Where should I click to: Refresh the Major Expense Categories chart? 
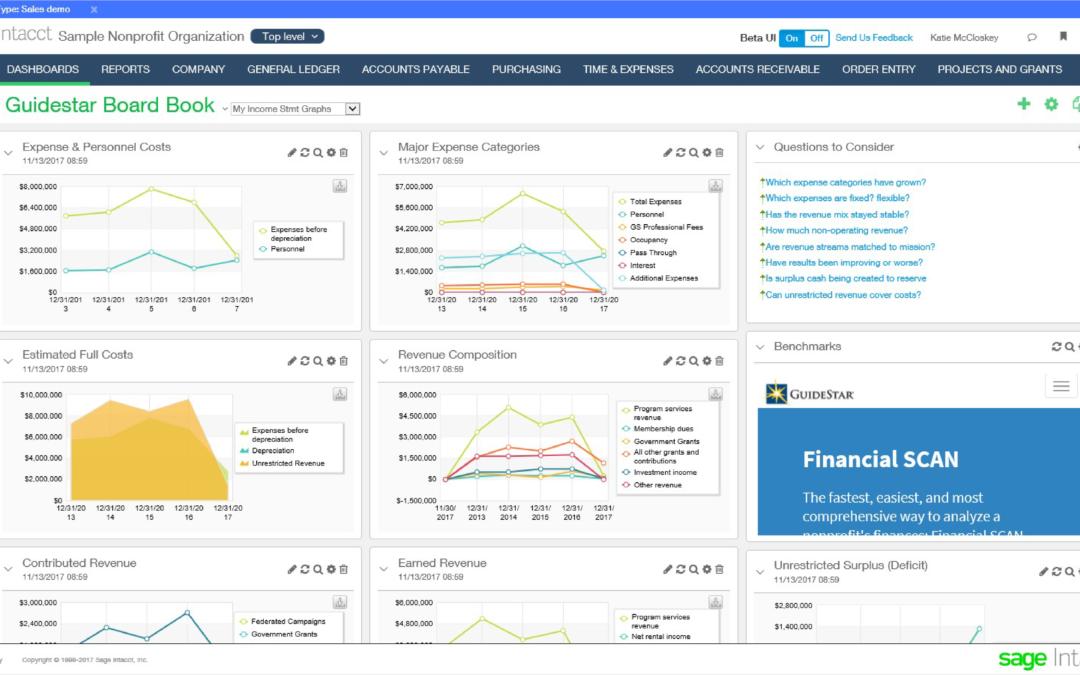(680, 152)
